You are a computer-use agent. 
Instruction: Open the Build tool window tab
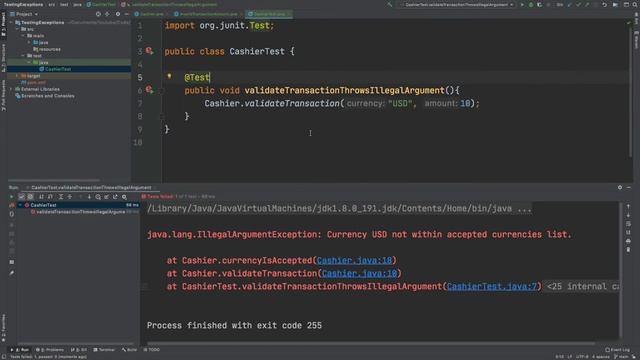tap(129, 350)
